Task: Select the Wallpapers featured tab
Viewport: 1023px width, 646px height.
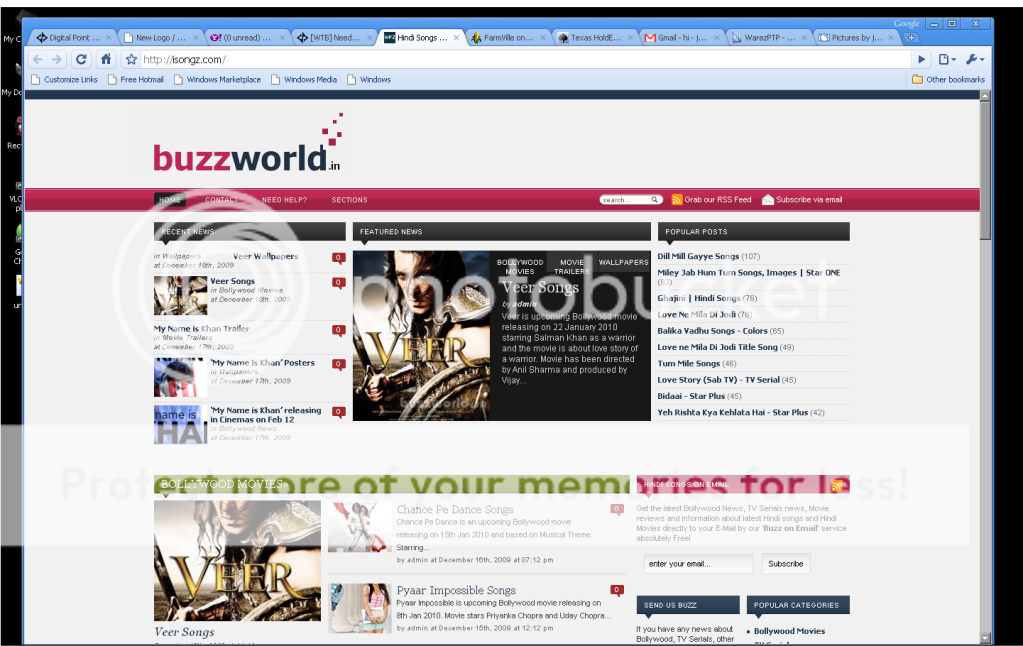Action: [624, 262]
